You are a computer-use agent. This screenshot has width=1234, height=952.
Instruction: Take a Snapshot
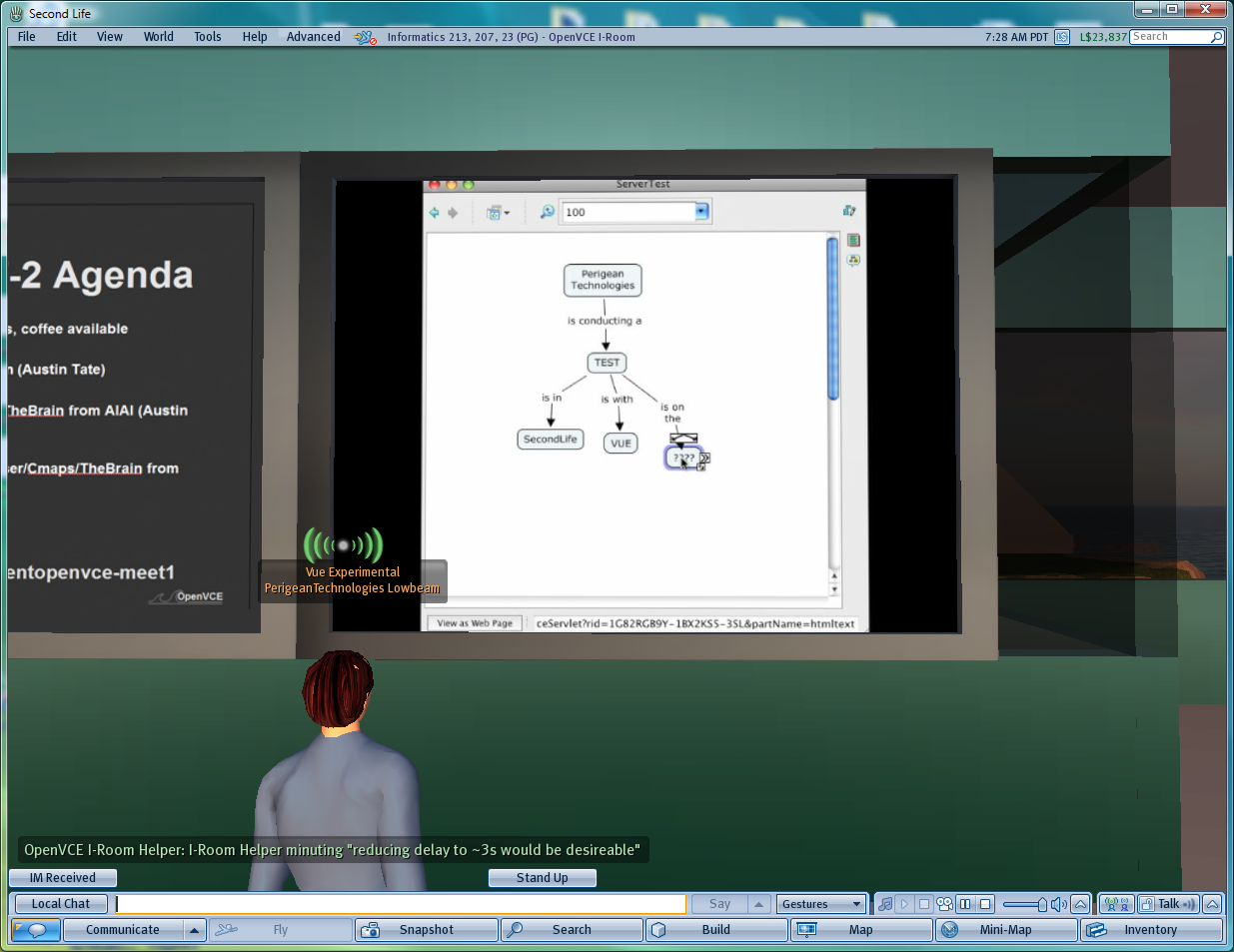pyautogui.click(x=427, y=930)
